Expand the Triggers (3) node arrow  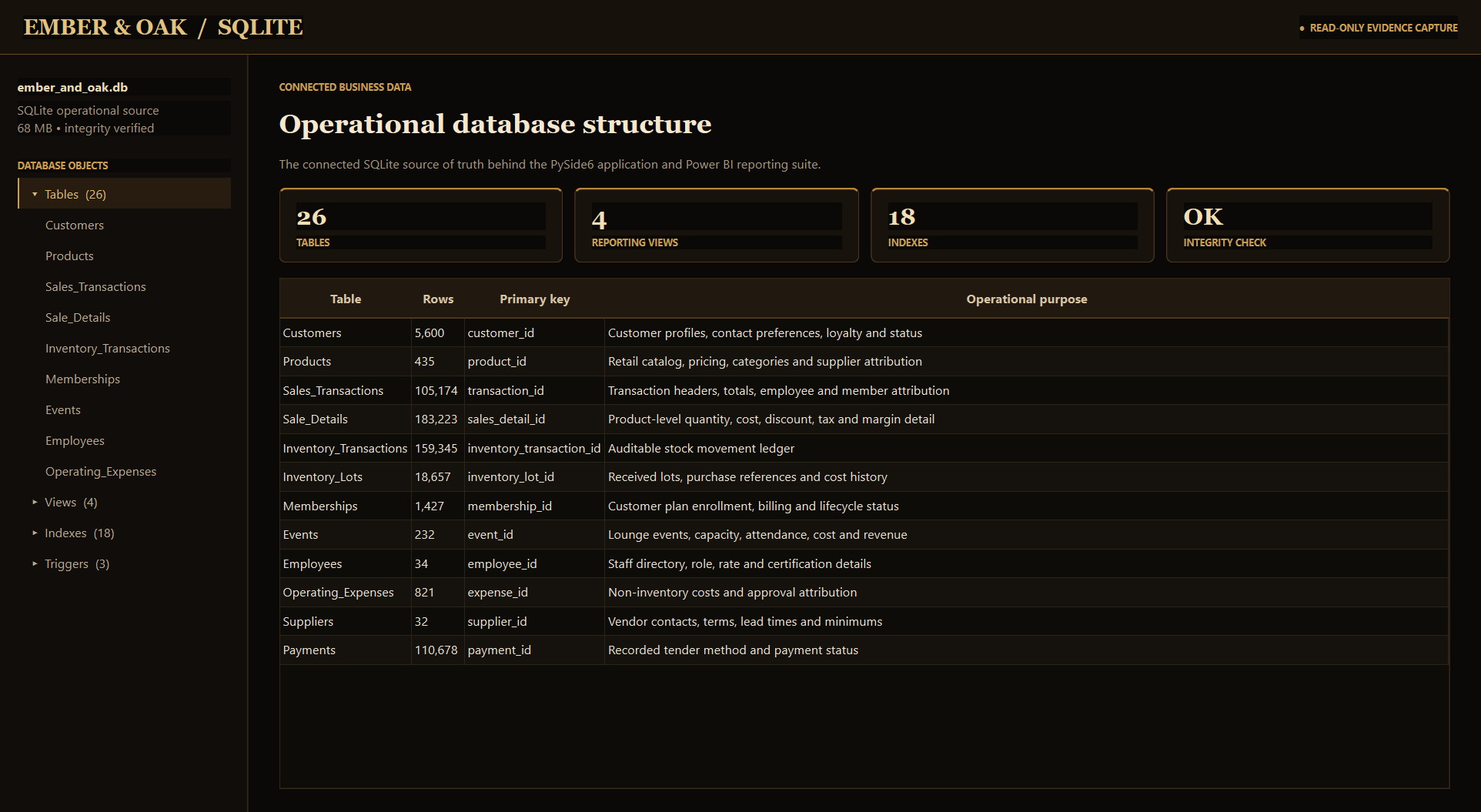point(35,563)
